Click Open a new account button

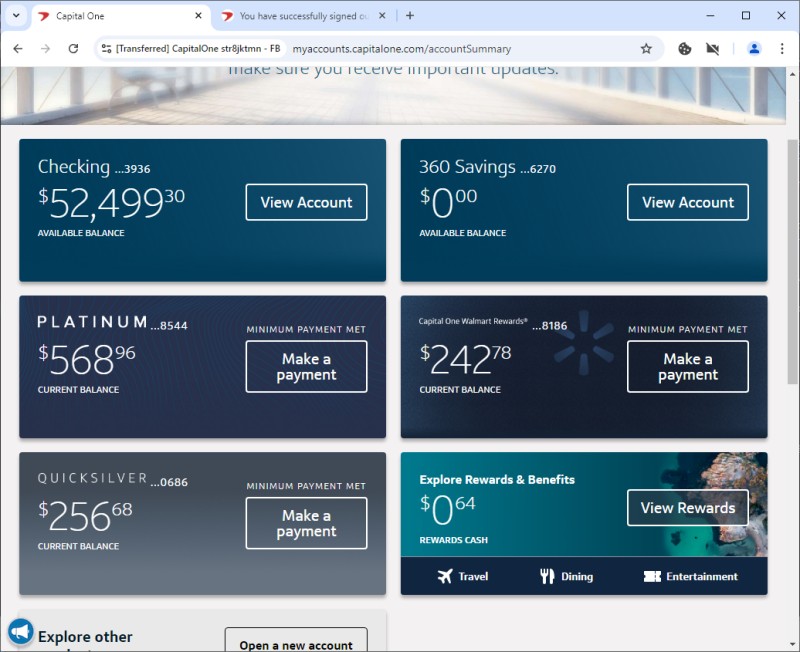[x=296, y=640]
